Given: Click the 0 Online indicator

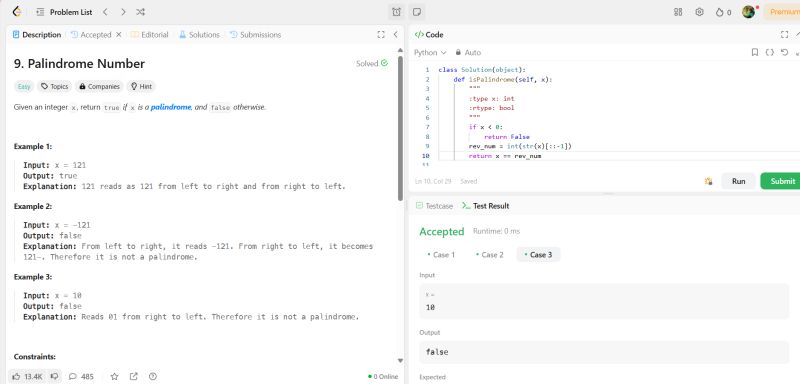Looking at the screenshot, I should [x=383, y=377].
